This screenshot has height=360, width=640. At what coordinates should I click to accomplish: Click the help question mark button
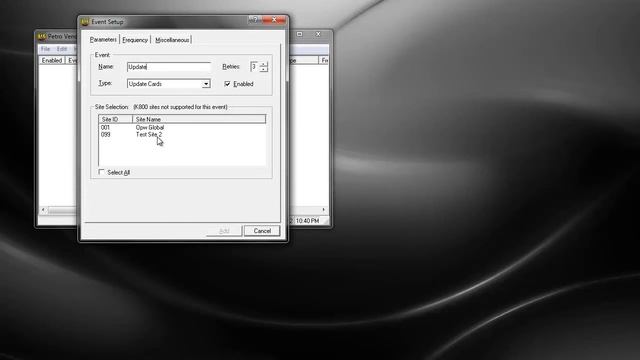255,20
